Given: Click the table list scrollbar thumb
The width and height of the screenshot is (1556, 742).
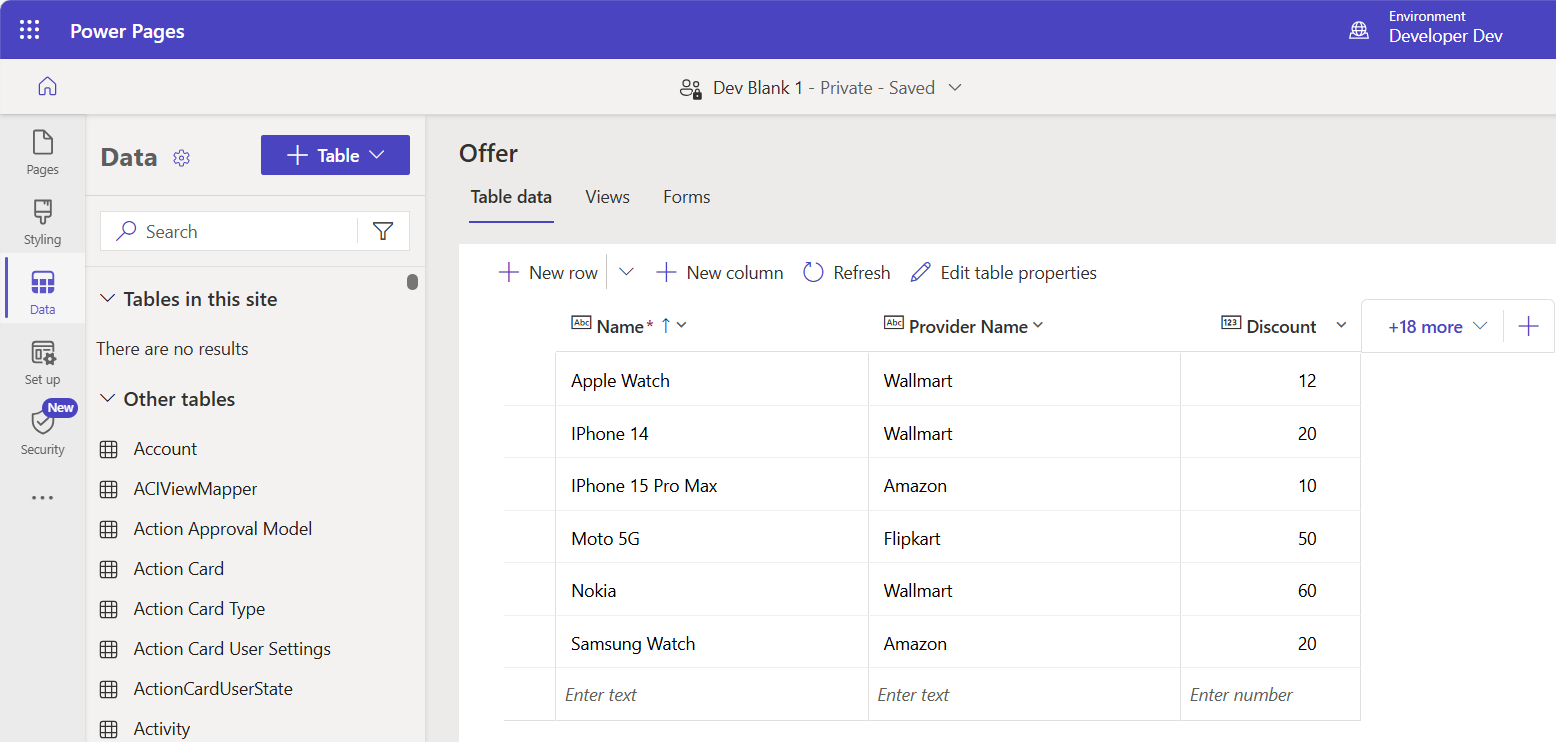Looking at the screenshot, I should point(412,282).
